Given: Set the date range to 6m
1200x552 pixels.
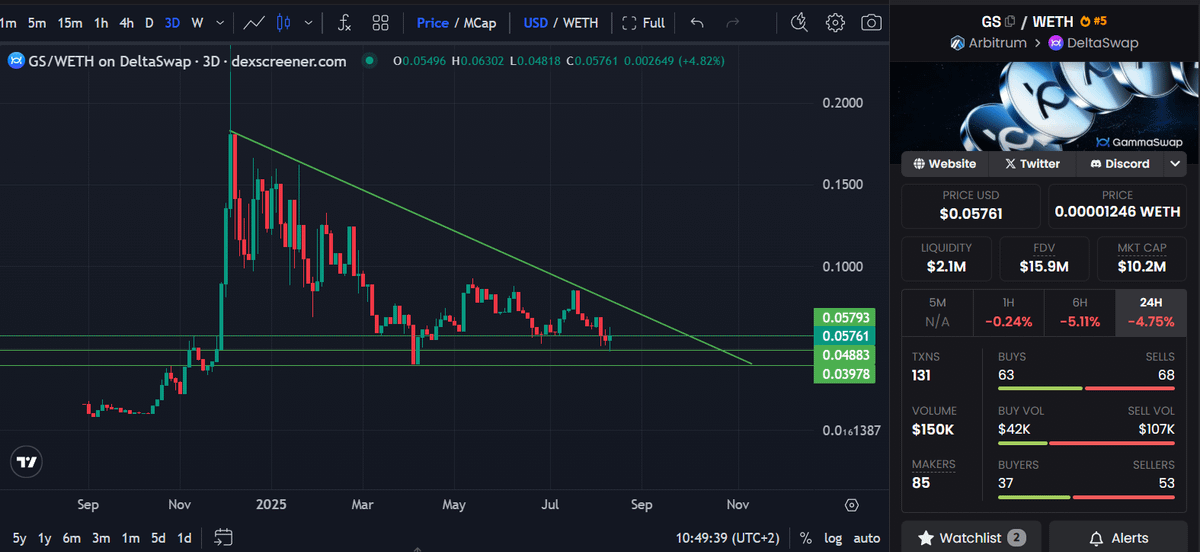Looking at the screenshot, I should (72, 538).
